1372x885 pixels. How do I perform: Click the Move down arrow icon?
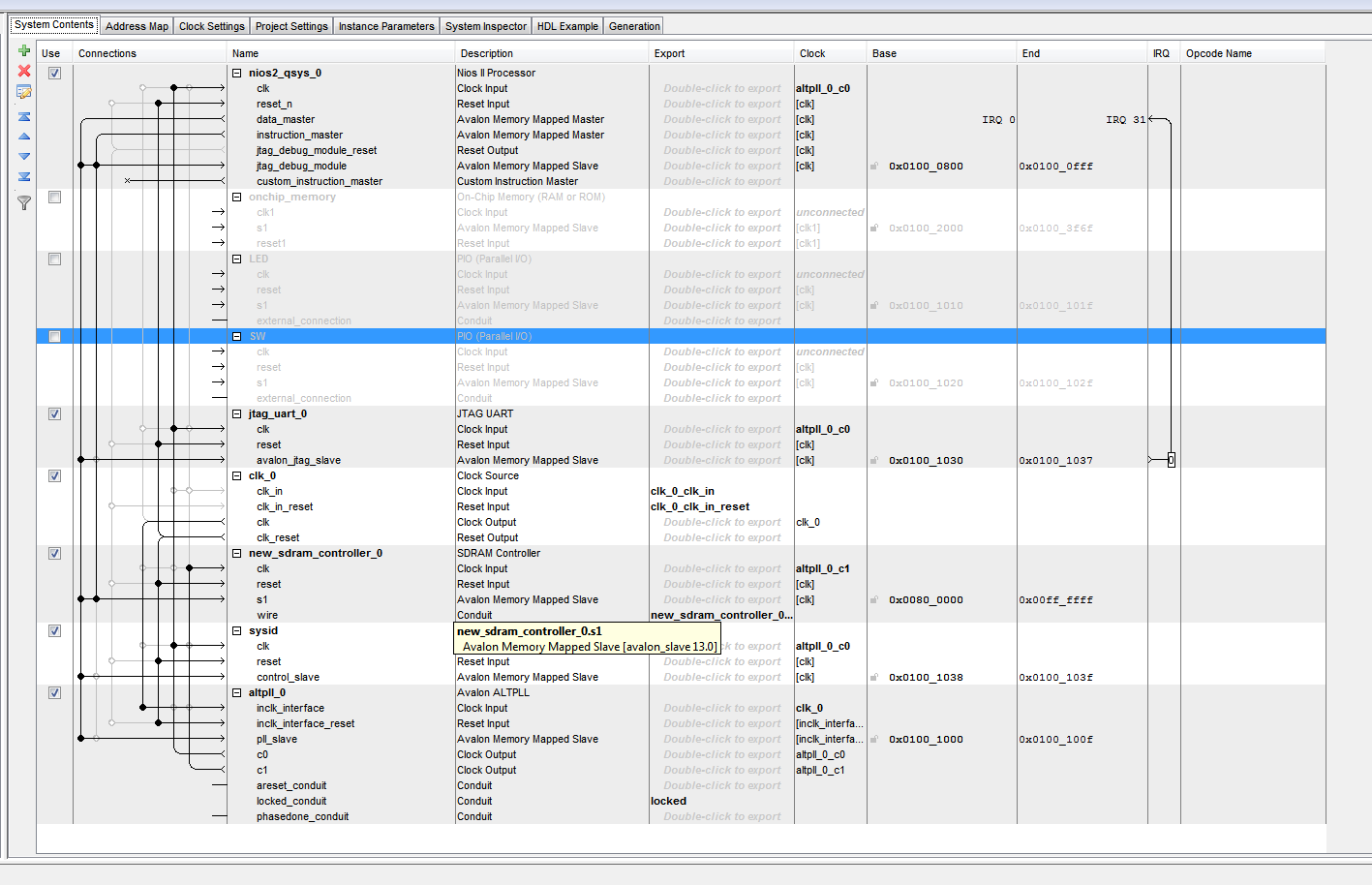pyautogui.click(x=24, y=156)
